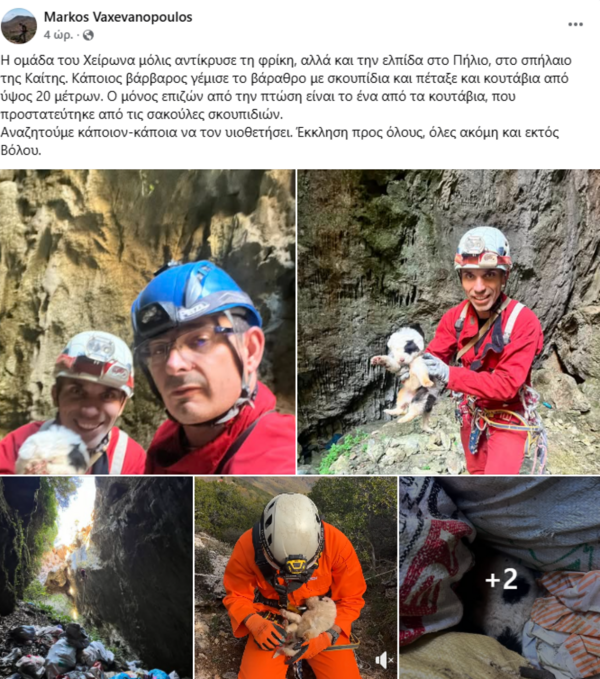Open the garbage-filled cave pit photo

(x=96, y=578)
